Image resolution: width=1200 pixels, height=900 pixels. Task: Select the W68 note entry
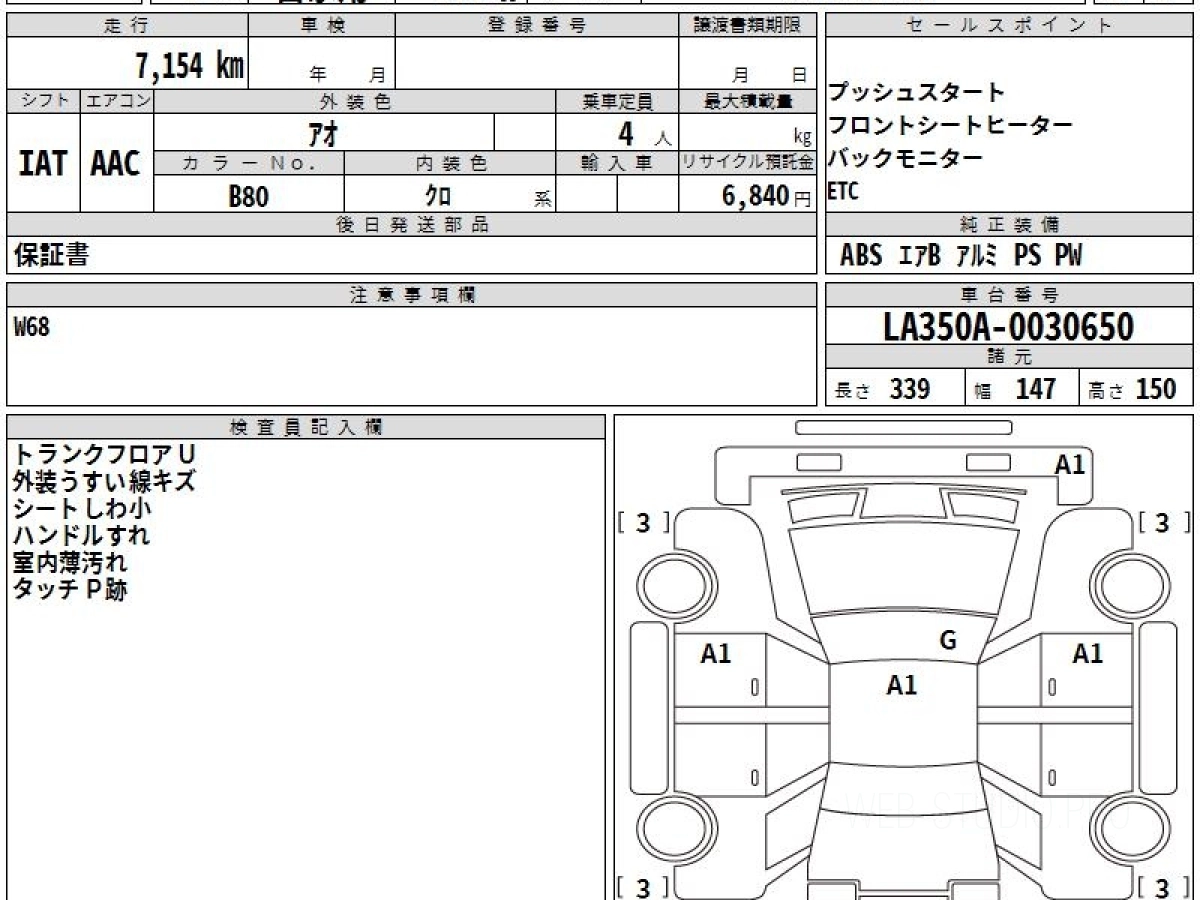click(x=32, y=326)
